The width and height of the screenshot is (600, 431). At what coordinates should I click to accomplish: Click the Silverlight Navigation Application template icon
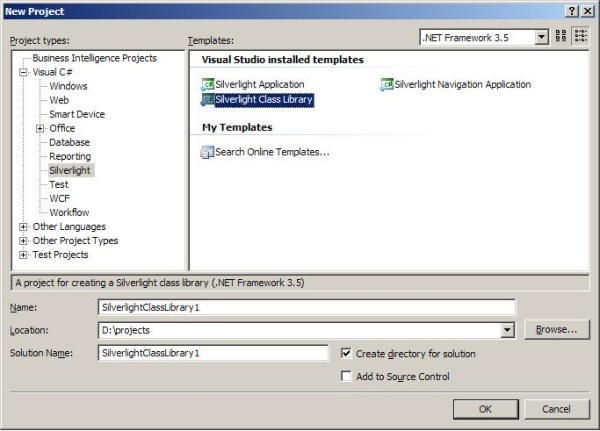(x=386, y=84)
